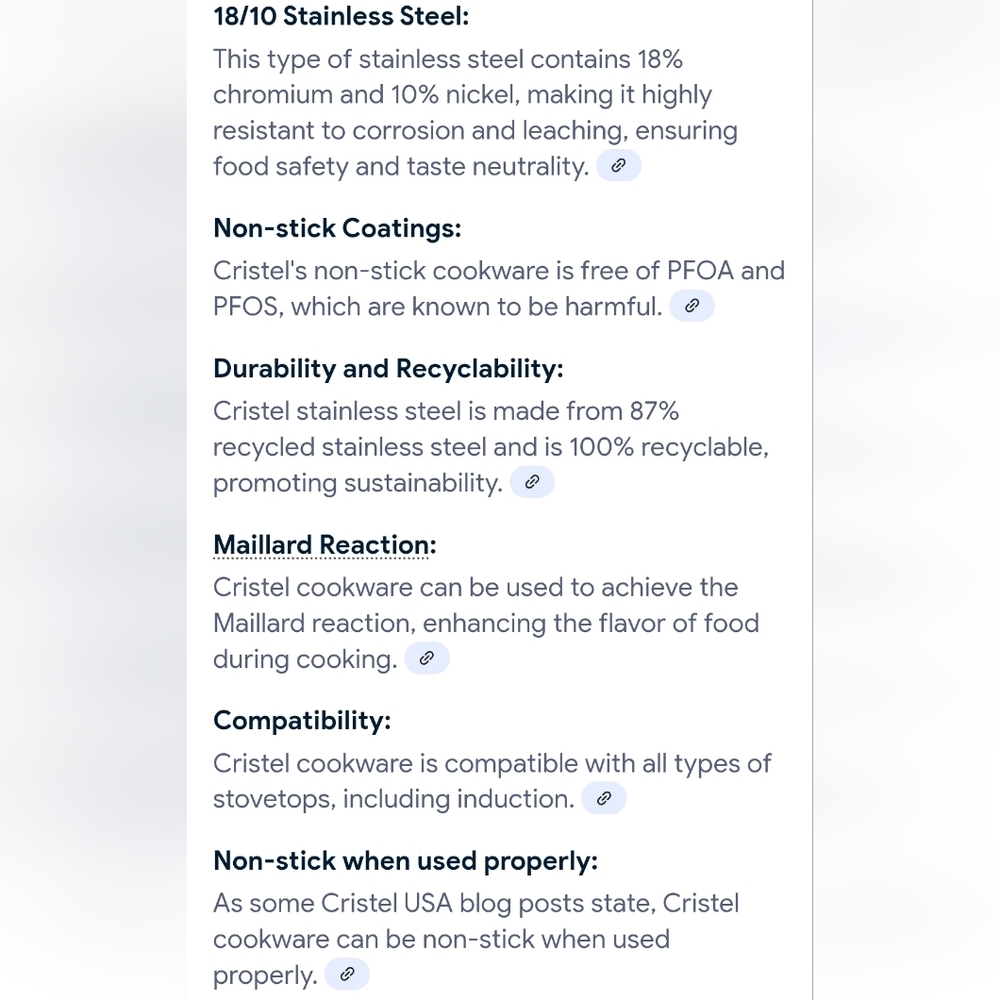The width and height of the screenshot is (1000, 1000).
Task: Click the 'Compatibility:' heading
Action: (302, 721)
